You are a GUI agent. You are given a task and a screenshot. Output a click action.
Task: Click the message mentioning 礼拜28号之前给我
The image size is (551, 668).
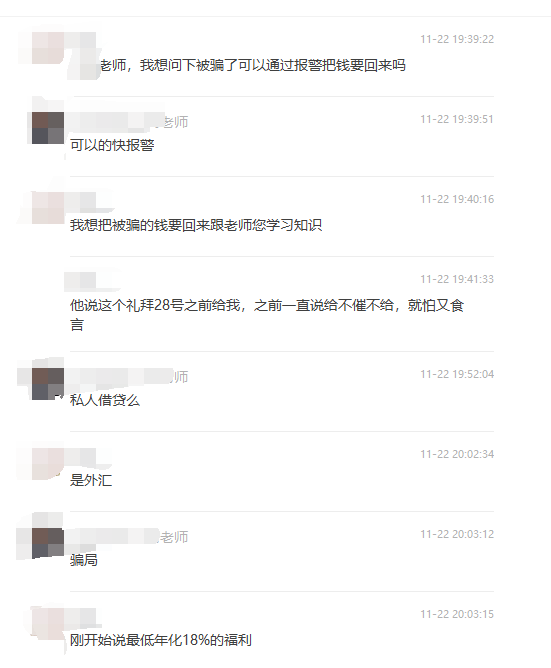[x=267, y=315]
